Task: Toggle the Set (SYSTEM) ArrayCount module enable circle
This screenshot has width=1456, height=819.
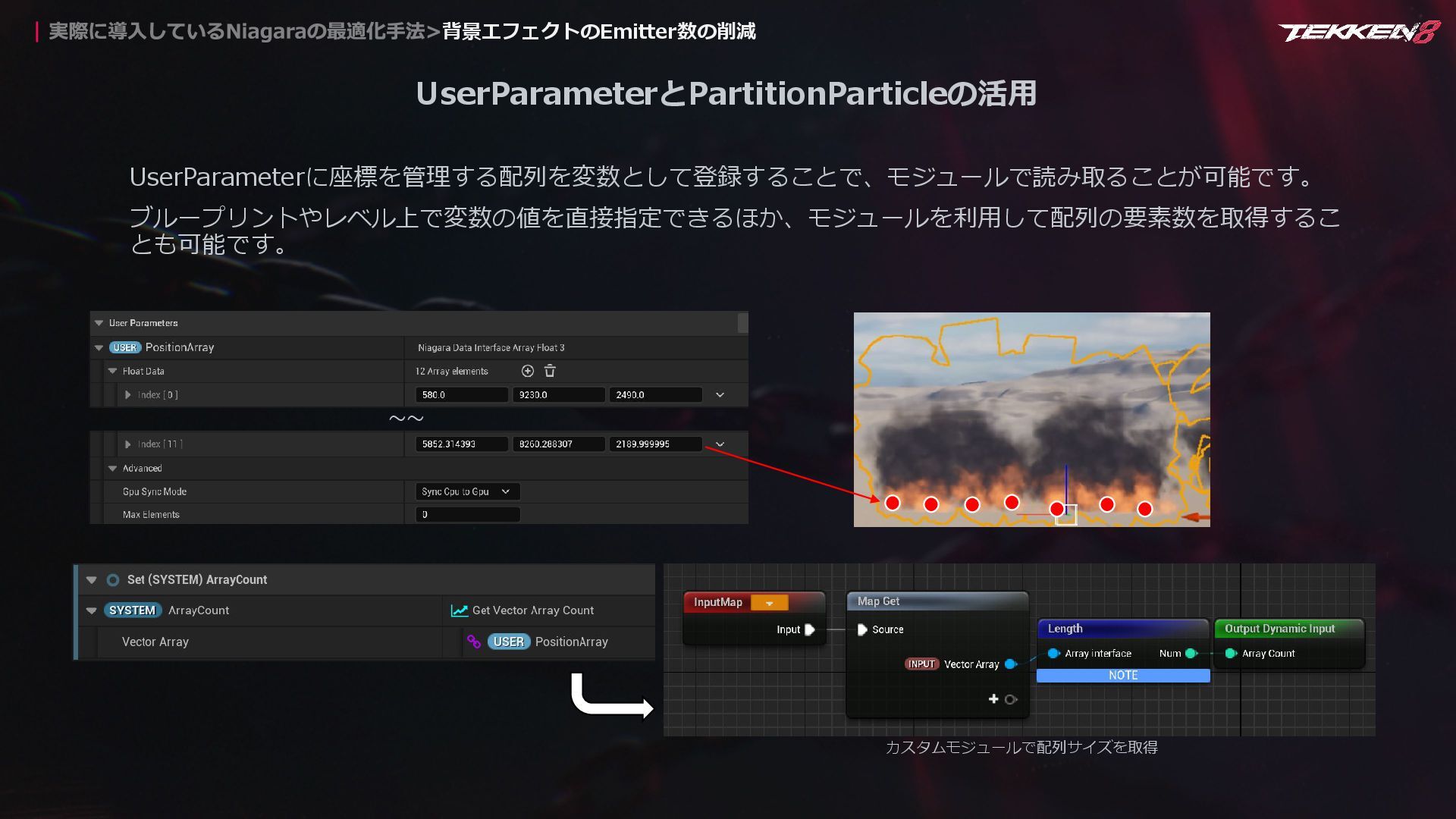Action: pos(113,579)
